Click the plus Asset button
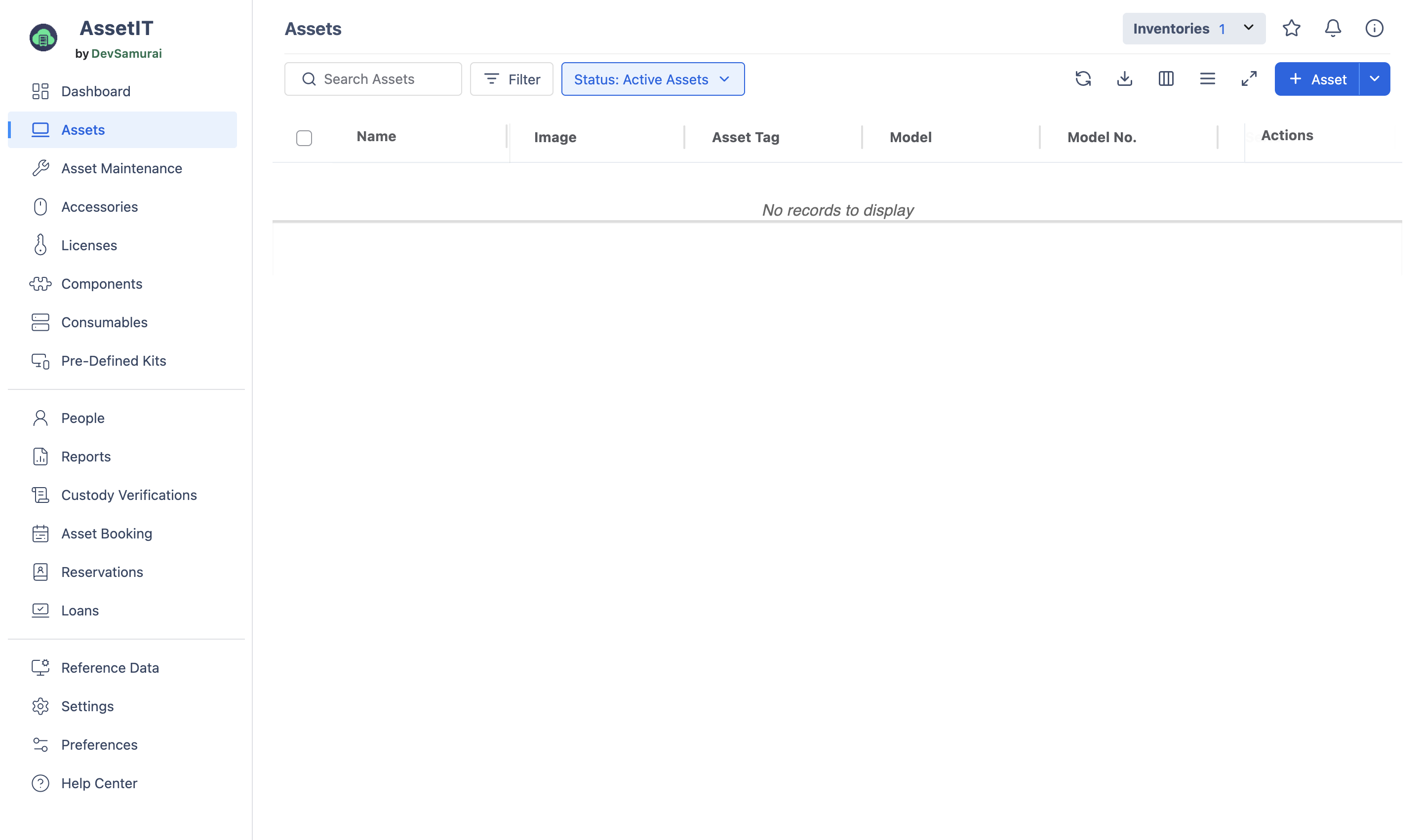This screenshot has width=1422, height=840. click(x=1317, y=78)
